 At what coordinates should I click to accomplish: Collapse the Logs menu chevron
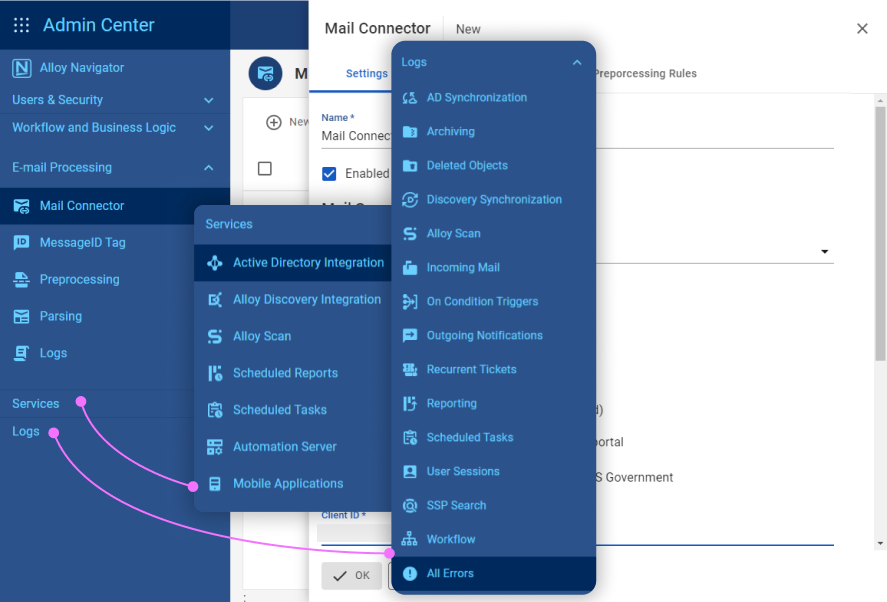pyautogui.click(x=577, y=62)
